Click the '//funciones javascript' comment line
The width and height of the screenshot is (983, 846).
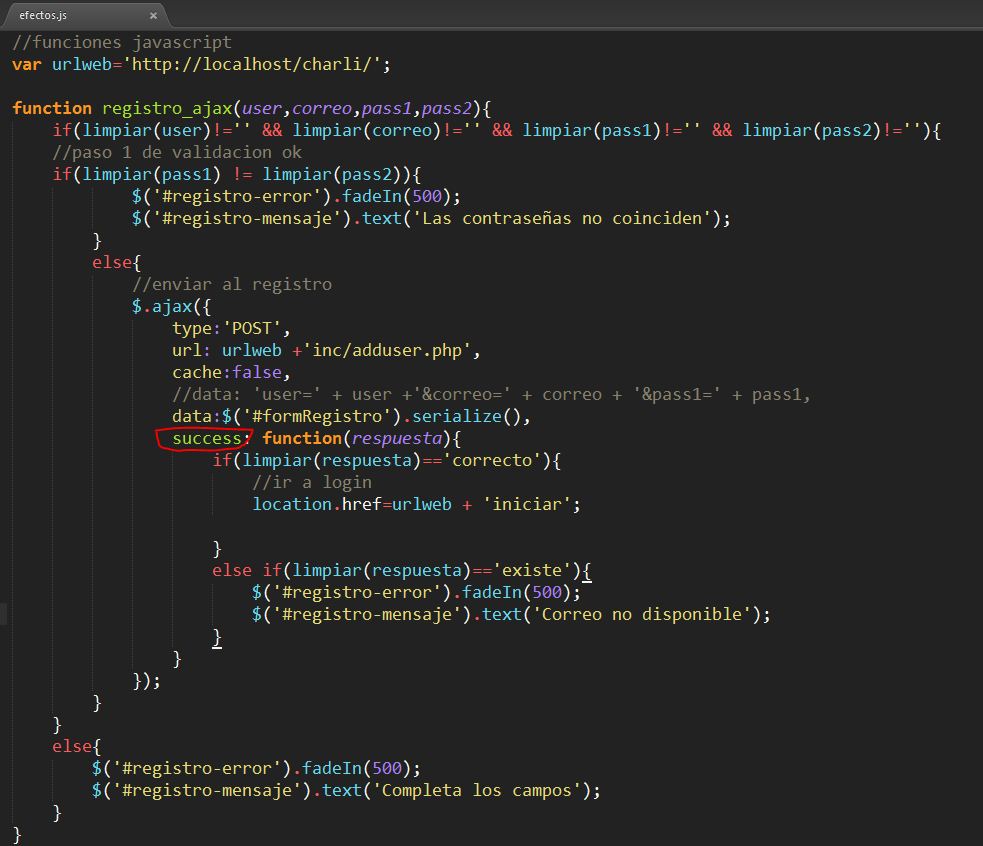pos(122,42)
